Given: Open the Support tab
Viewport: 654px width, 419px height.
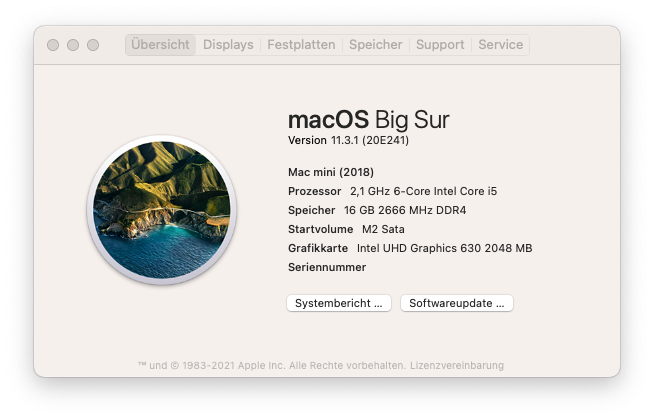Looking at the screenshot, I should point(440,45).
